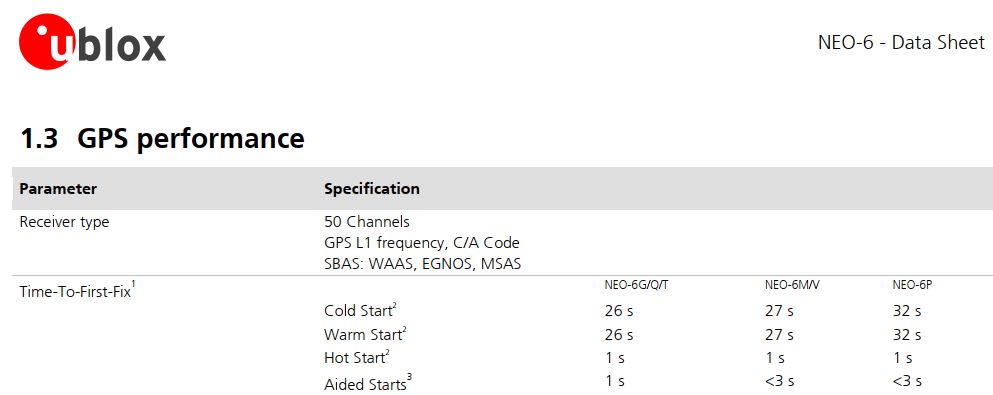Click the 50 Channels text

(x=367, y=222)
